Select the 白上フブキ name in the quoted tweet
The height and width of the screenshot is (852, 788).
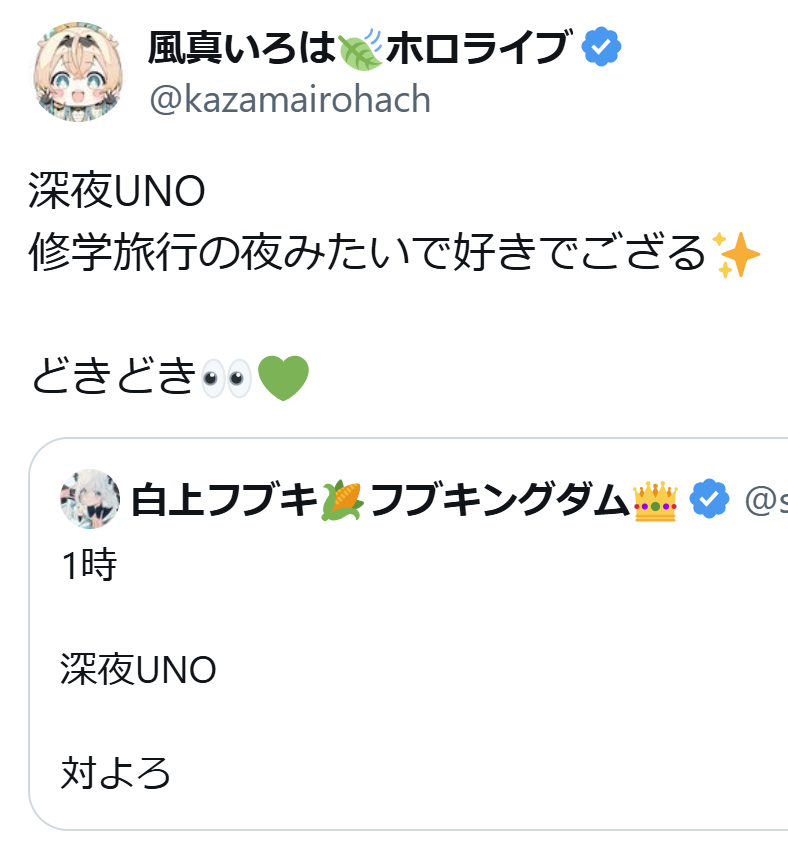pyautogui.click(x=224, y=499)
